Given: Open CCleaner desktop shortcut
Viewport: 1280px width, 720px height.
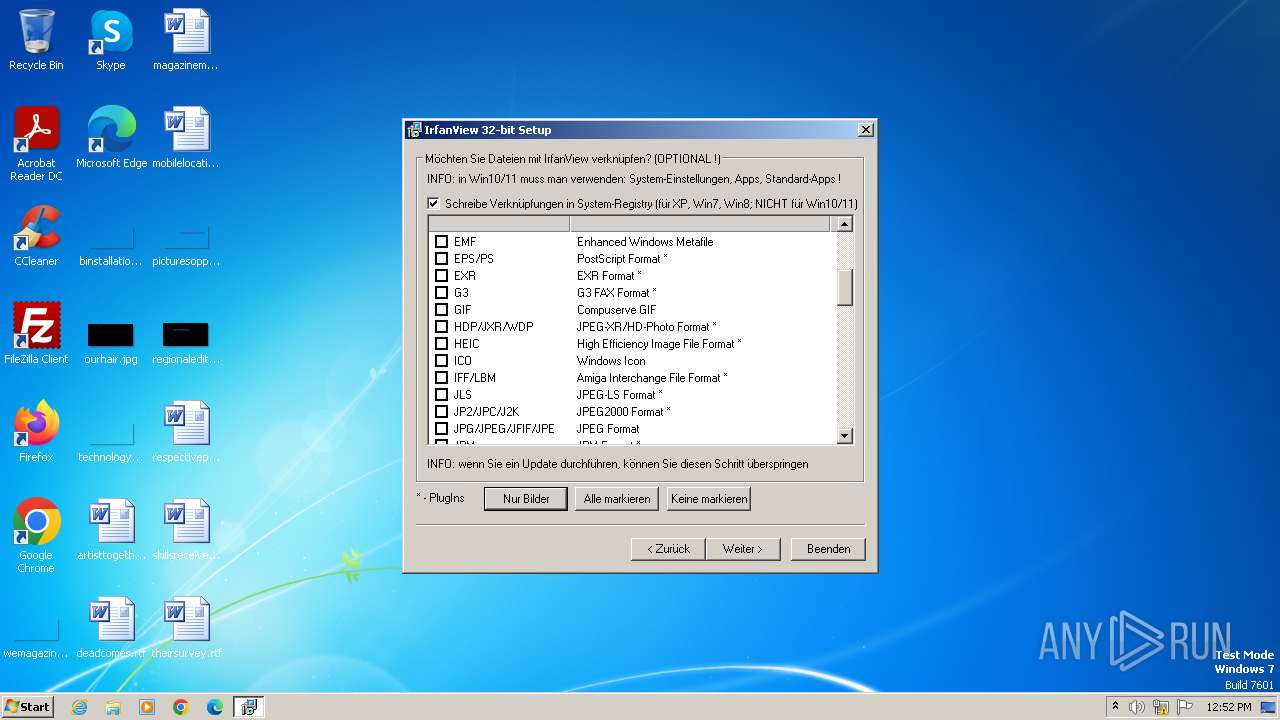Looking at the screenshot, I should (x=36, y=236).
